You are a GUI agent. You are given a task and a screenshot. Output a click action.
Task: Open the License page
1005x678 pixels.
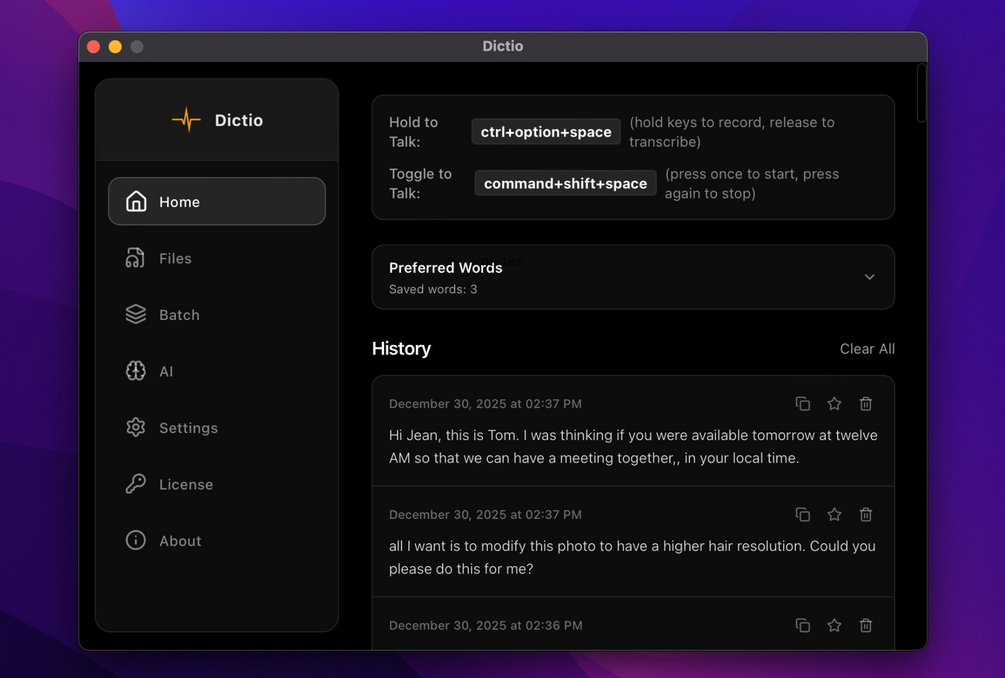(217, 484)
